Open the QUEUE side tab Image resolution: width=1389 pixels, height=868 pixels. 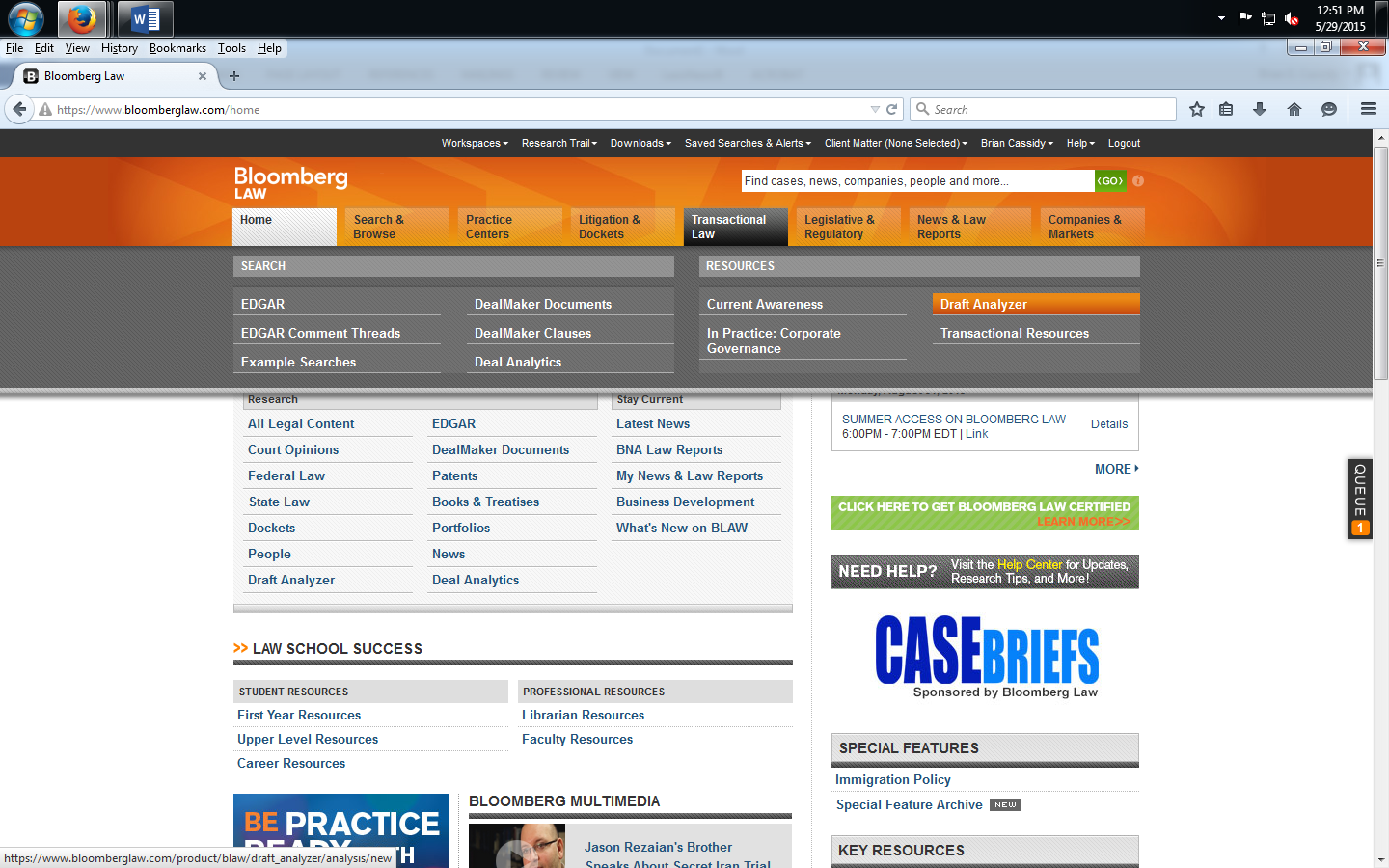[x=1360, y=499]
